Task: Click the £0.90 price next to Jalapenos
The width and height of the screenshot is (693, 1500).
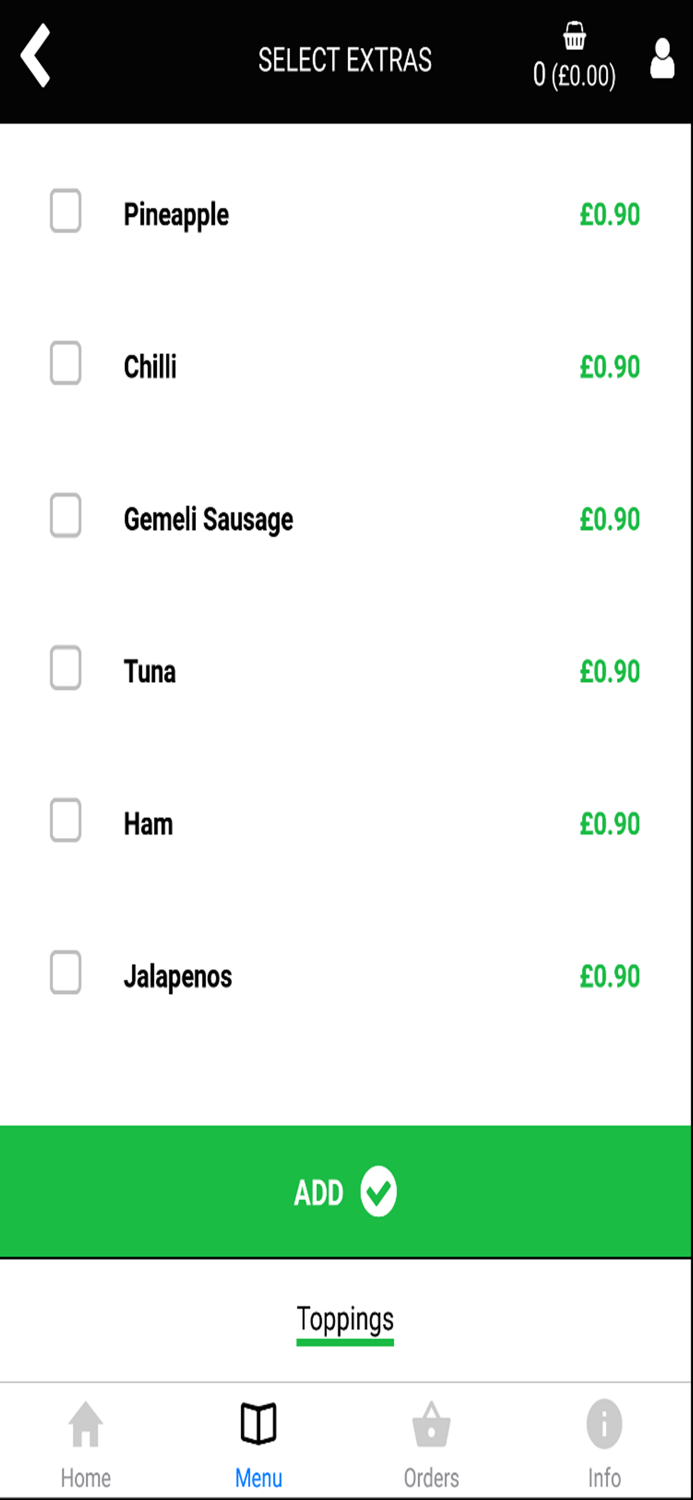Action: coord(610,976)
